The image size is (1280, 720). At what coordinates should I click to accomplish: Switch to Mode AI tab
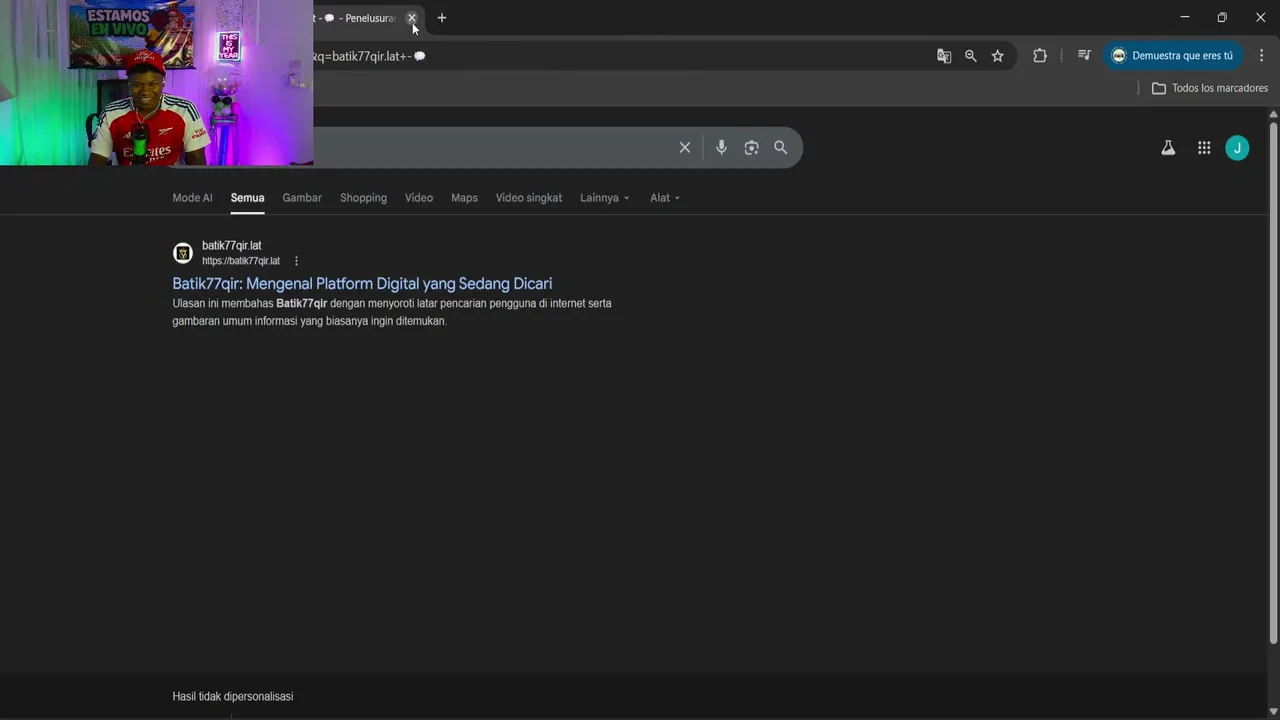(192, 198)
